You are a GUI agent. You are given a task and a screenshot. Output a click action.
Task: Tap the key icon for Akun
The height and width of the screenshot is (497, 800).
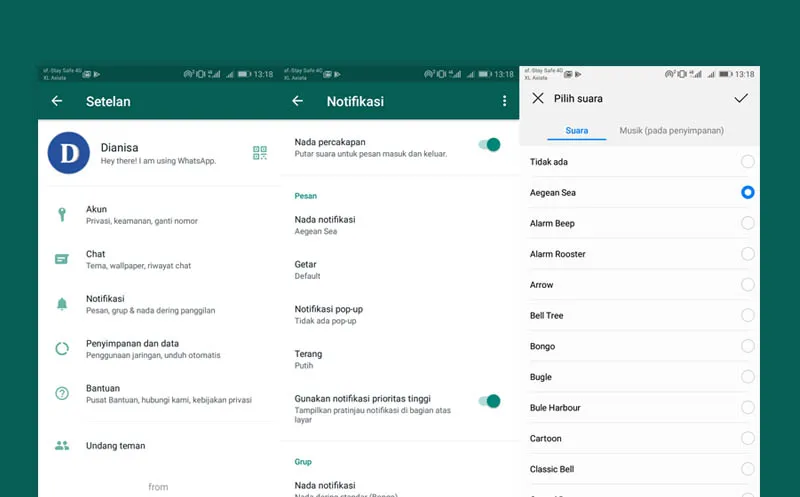62,214
